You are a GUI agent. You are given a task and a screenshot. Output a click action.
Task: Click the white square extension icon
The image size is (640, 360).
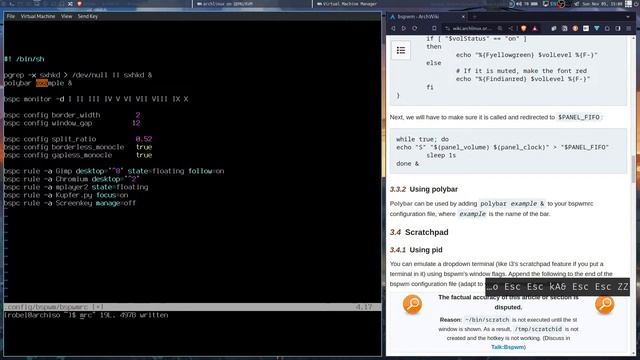coord(586,29)
